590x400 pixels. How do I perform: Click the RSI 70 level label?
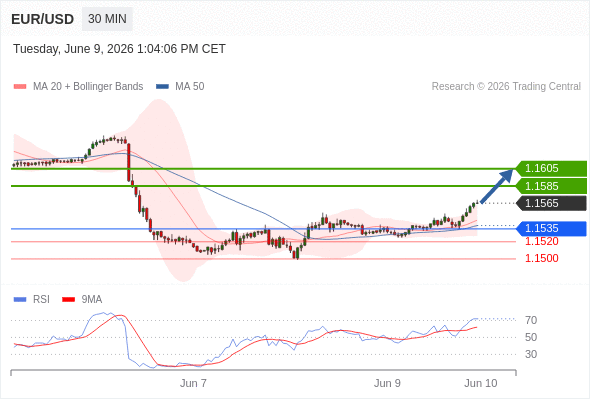(531, 321)
